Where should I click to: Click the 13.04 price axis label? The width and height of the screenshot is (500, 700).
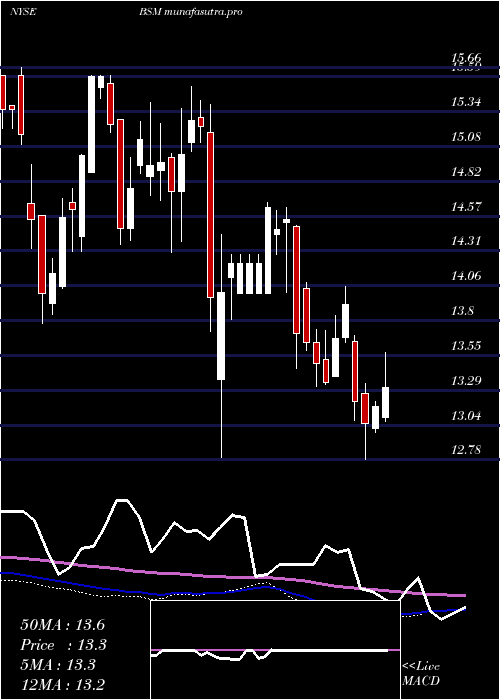(x=466, y=416)
